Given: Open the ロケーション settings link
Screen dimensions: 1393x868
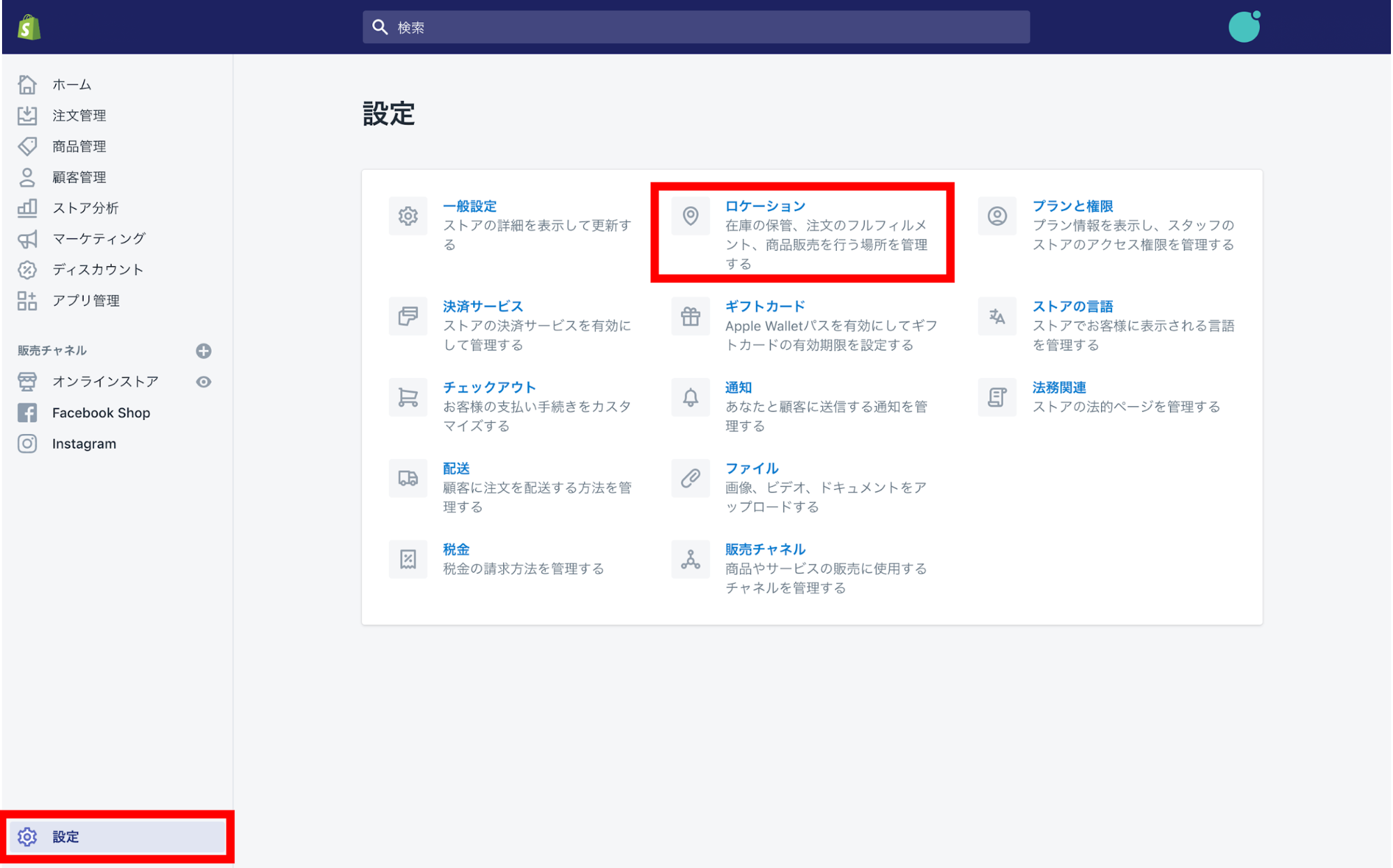Looking at the screenshot, I should pyautogui.click(x=765, y=206).
